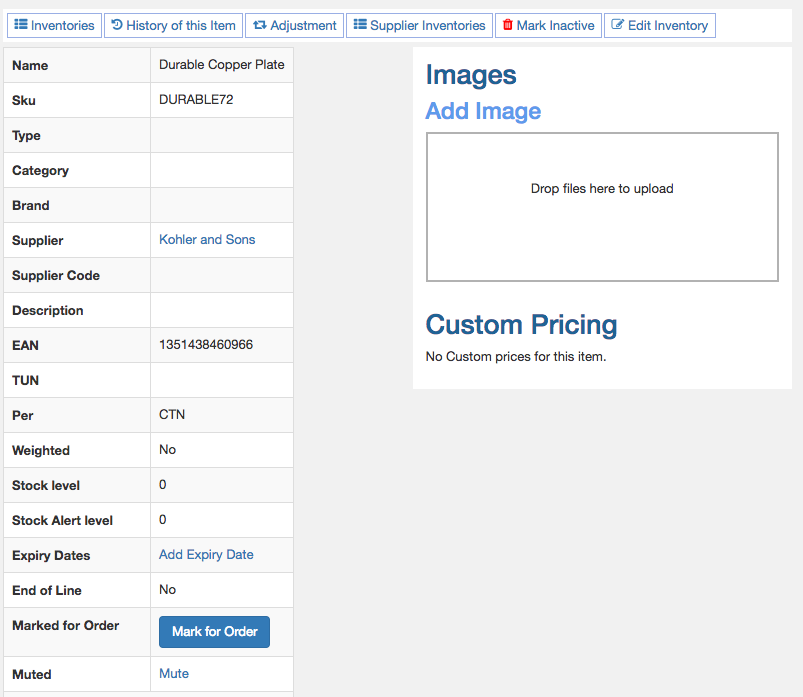
Task: Click the Durable Copper Plate name cell
Action: (x=222, y=65)
